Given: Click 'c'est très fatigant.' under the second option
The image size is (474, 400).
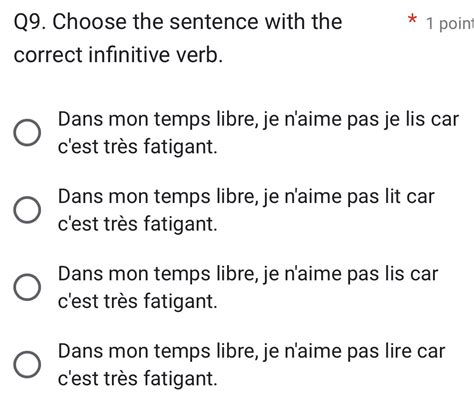Looking at the screenshot, I should (x=137, y=224).
